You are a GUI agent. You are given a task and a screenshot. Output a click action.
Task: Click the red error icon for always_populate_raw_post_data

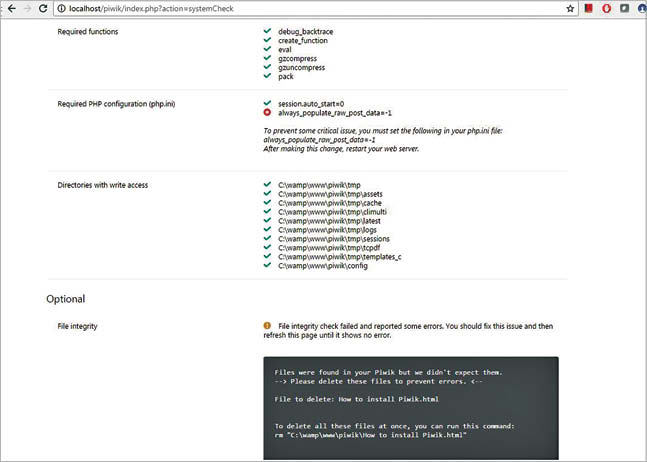[x=267, y=113]
